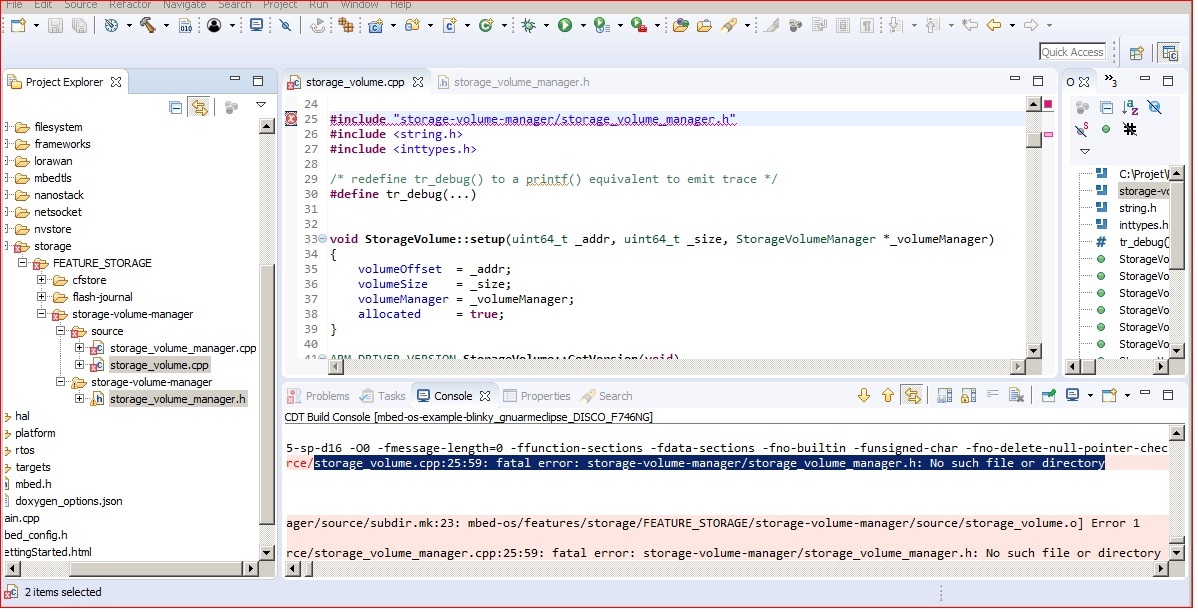The height and width of the screenshot is (612, 1198).
Task: Click the Quick Access search field
Action: (x=1072, y=52)
